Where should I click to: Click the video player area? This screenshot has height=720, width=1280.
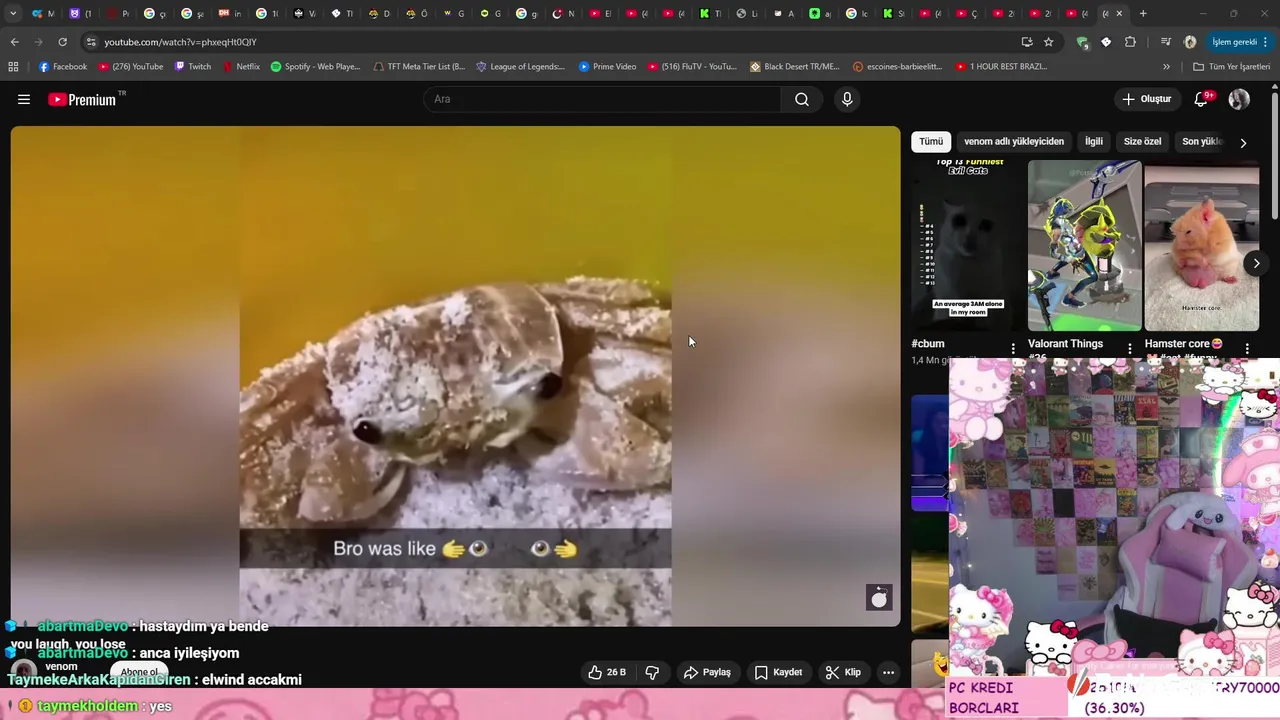click(455, 376)
